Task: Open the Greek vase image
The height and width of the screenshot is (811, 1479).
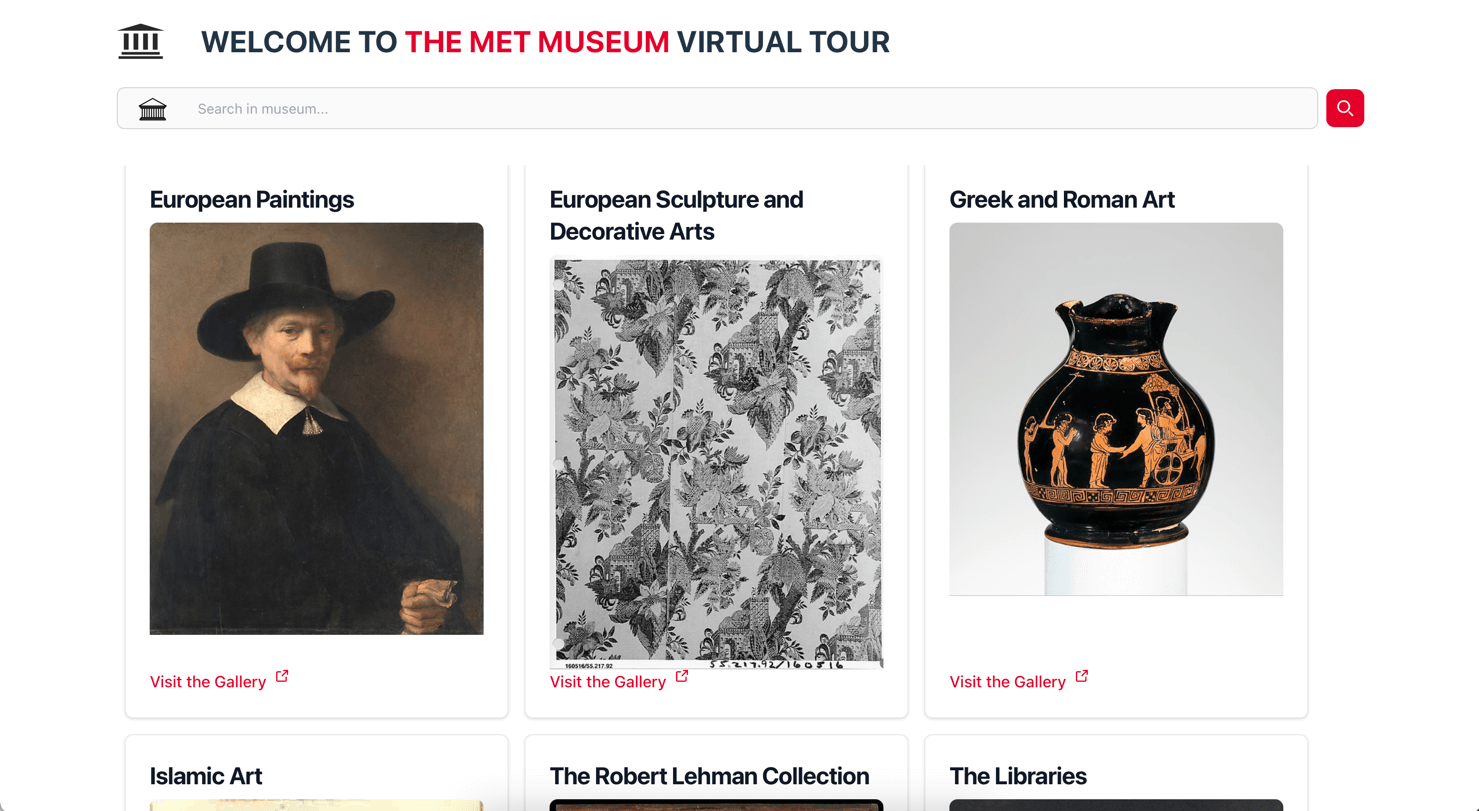Action: 1116,409
